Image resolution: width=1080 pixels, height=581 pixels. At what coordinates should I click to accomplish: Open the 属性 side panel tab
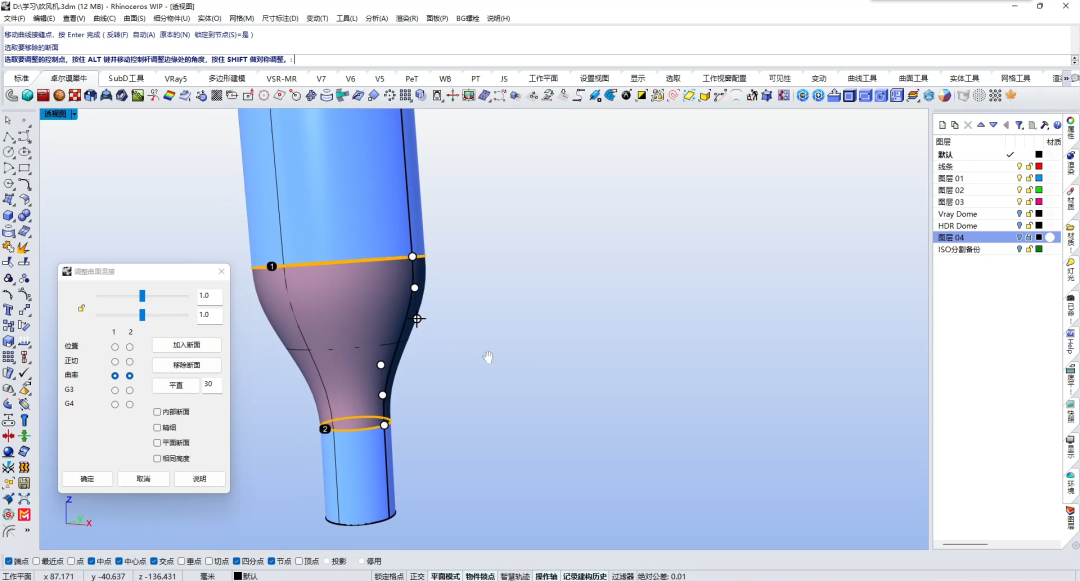[x=1071, y=128]
